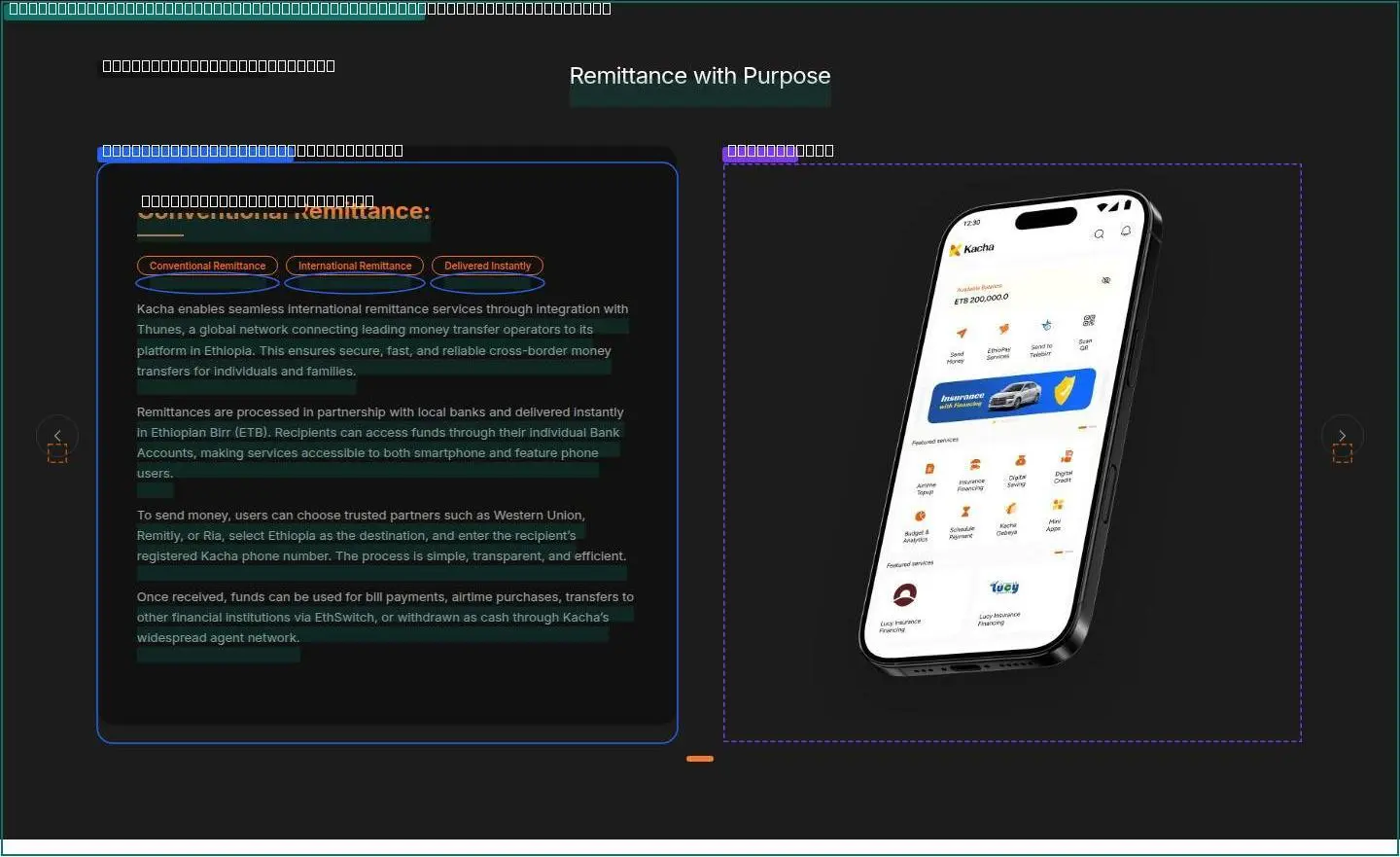Viewport: 1400px width, 857px height.
Task: Click paragraph starting 'Remittances are processed in partnership'
Action: click(x=381, y=443)
